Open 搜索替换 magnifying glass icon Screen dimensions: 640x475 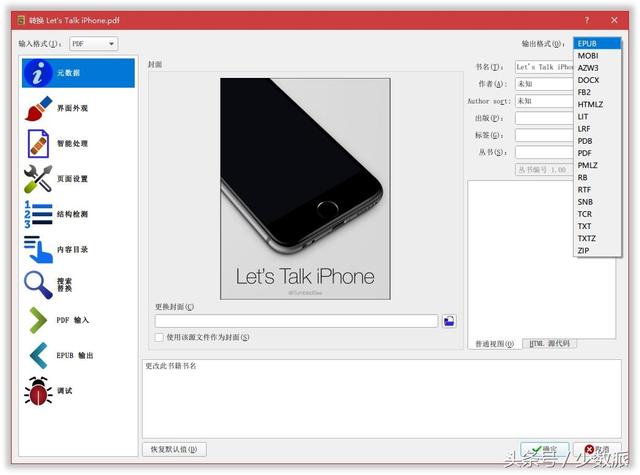point(38,285)
